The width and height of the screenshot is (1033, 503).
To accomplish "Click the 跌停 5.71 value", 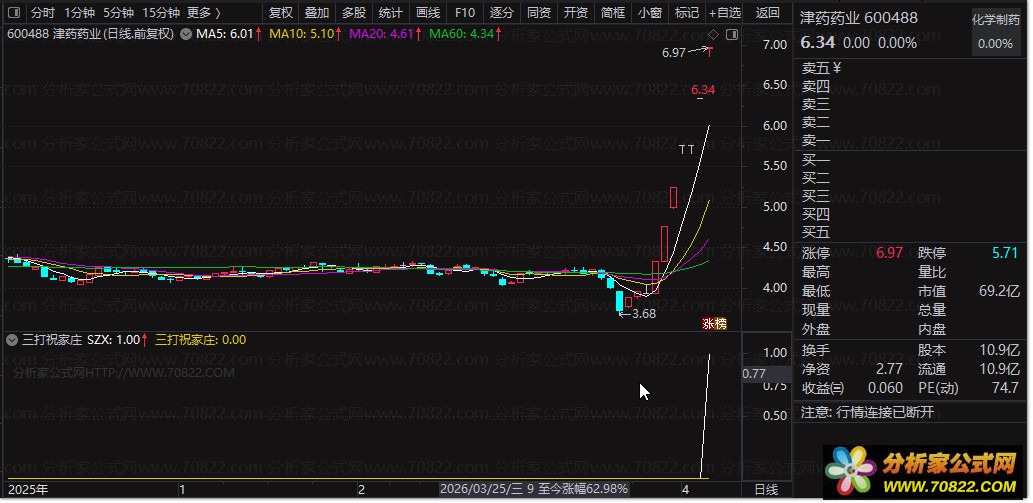I will 1004,253.
